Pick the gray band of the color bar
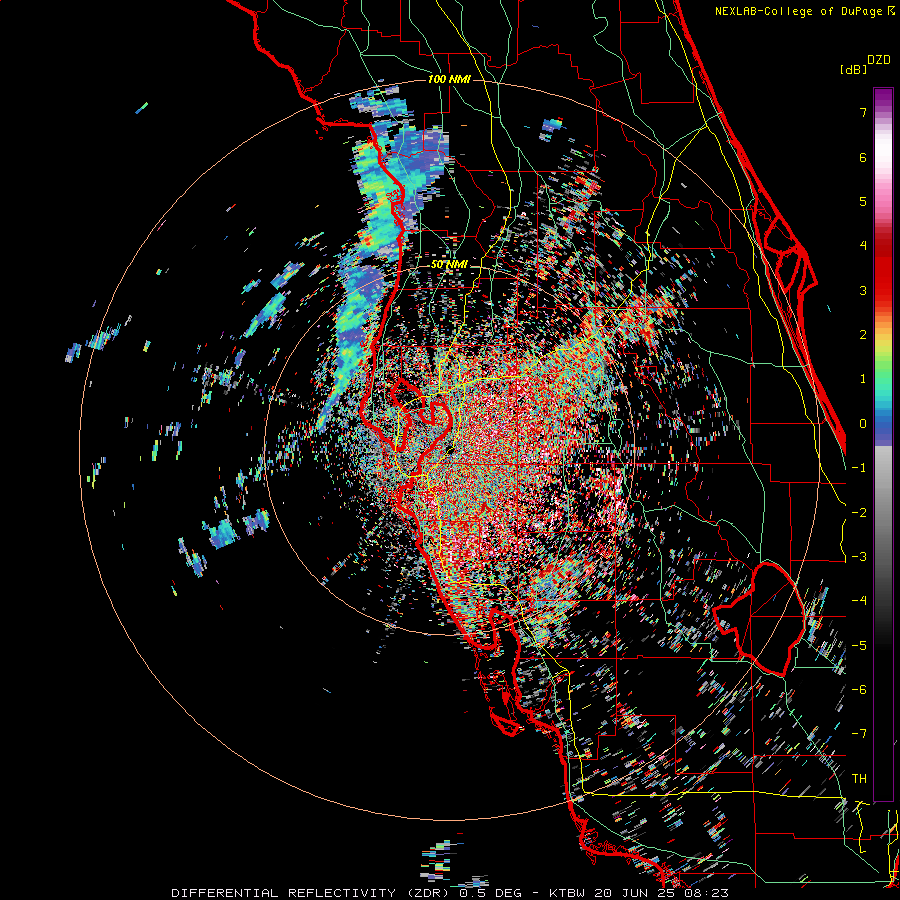Image resolution: width=900 pixels, height=900 pixels. pos(883,505)
